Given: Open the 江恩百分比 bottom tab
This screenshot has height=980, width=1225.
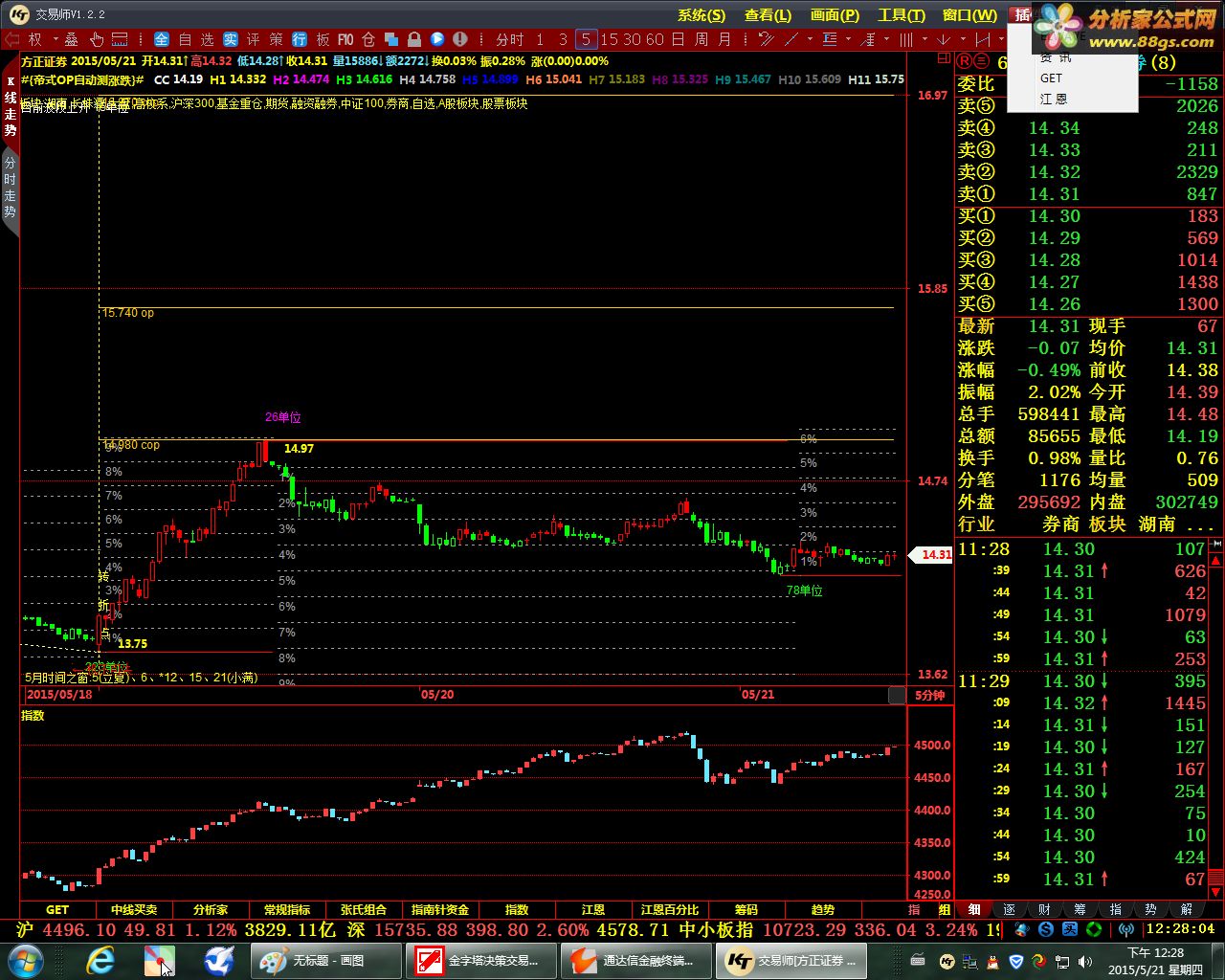Looking at the screenshot, I should pos(670,910).
